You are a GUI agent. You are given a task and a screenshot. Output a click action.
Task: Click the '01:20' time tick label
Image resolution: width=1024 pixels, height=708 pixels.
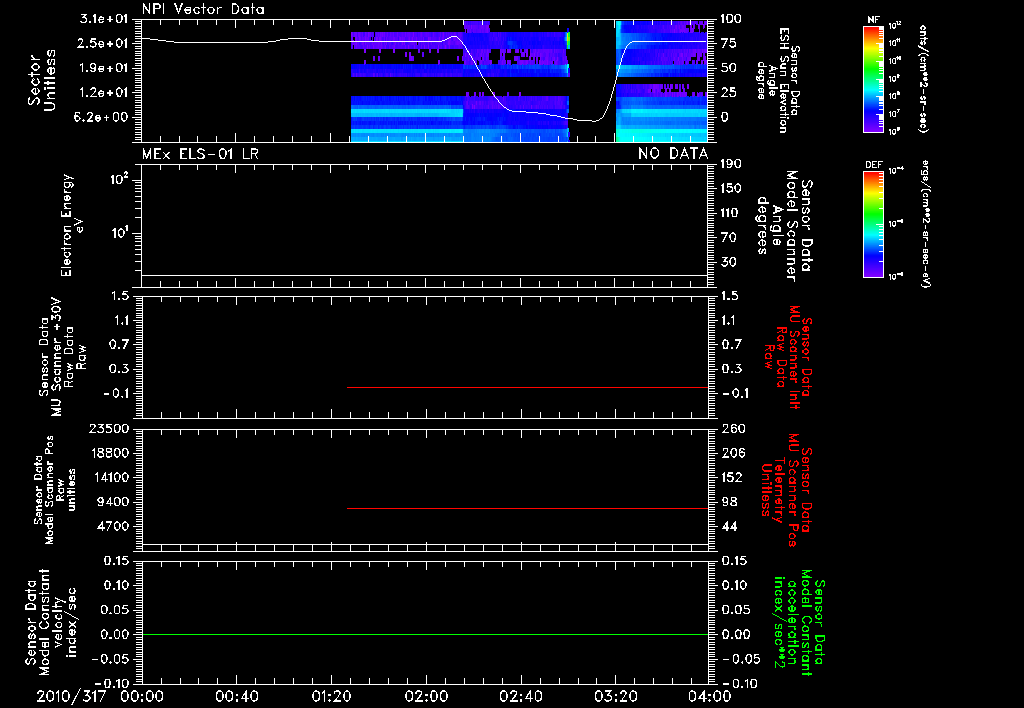point(331,696)
